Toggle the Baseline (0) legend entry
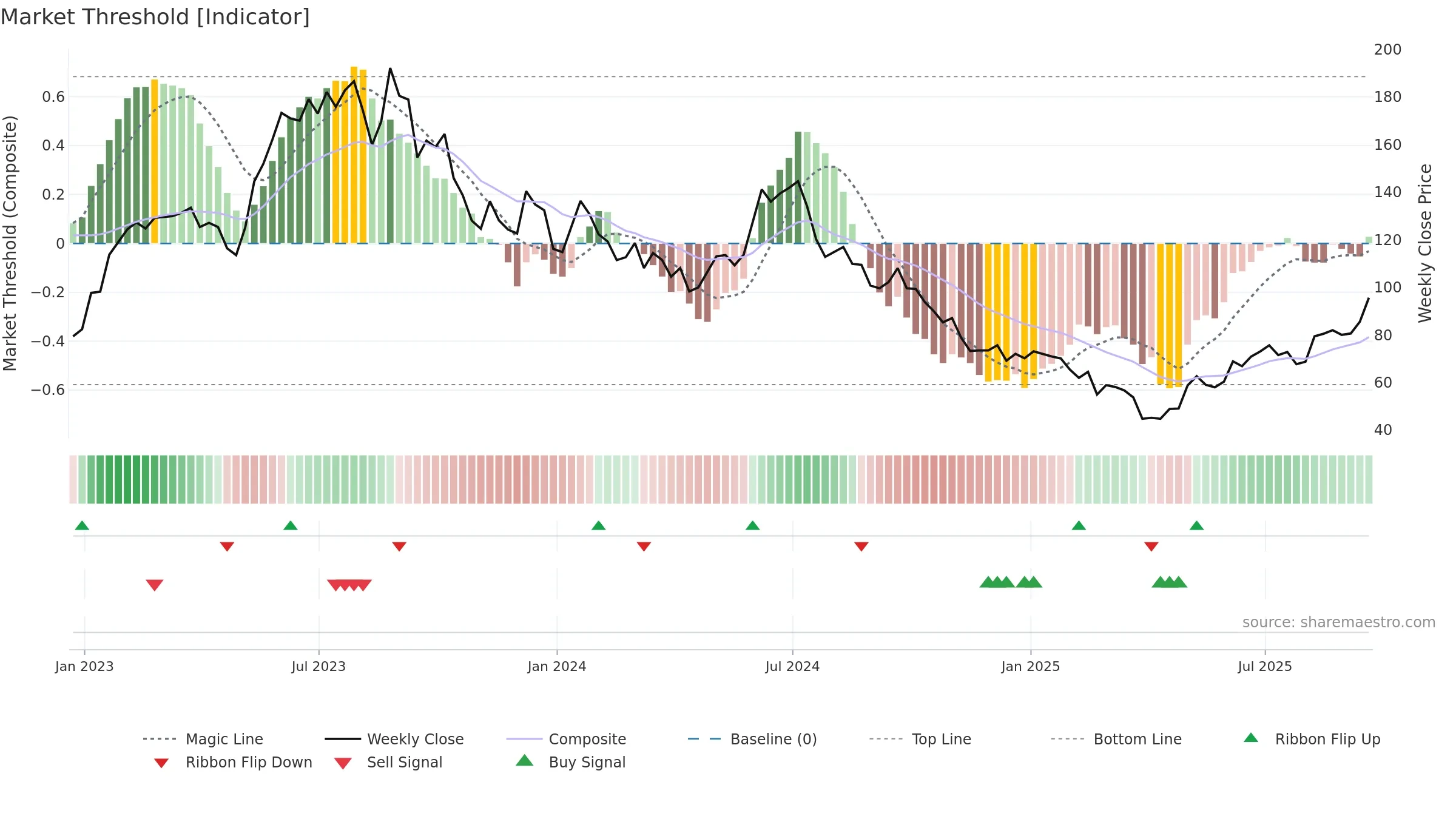Image resolution: width=1456 pixels, height=819 pixels. [x=752, y=739]
